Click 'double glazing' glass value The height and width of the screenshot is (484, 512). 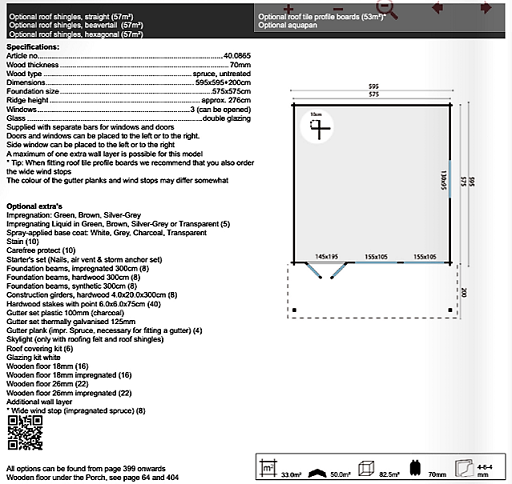click(227, 118)
